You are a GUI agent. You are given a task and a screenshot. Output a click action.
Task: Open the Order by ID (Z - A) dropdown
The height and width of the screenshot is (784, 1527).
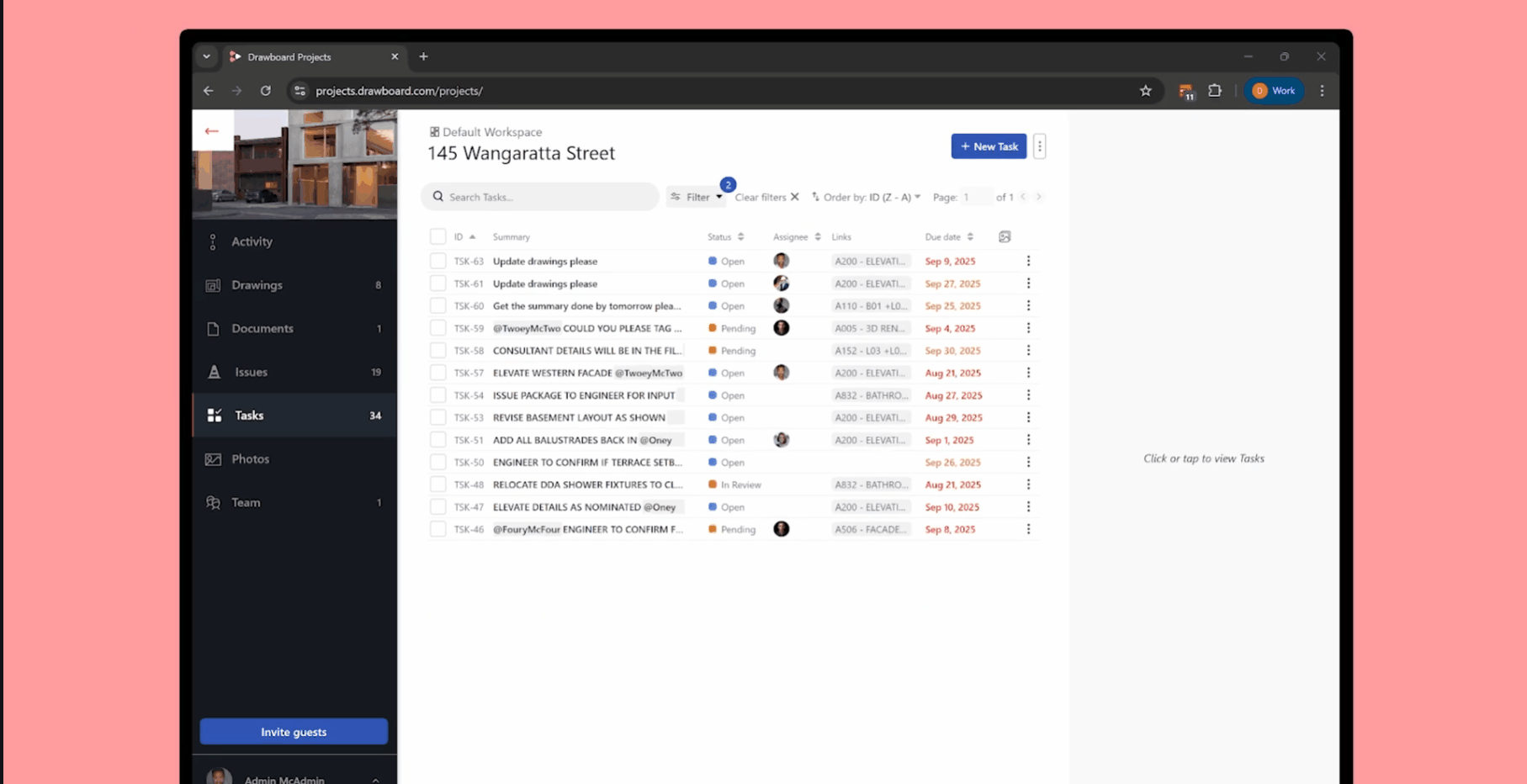[x=867, y=197]
